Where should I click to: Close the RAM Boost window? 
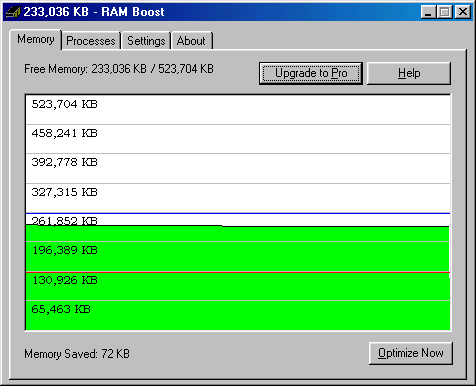[463, 12]
